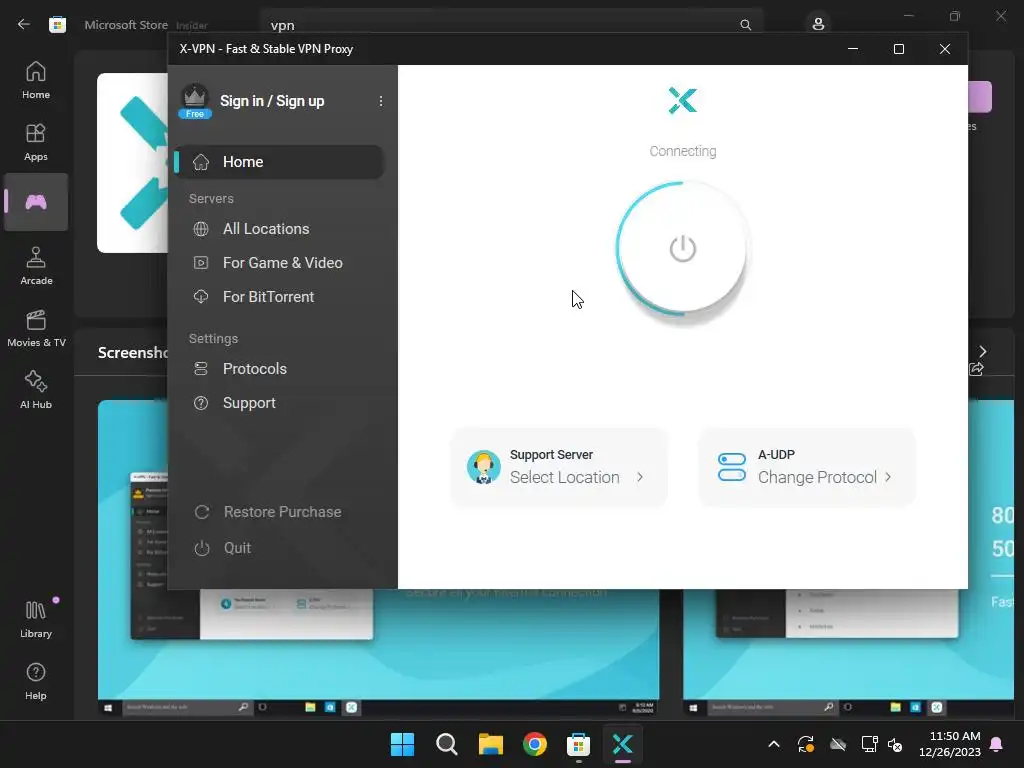Open the notifications bell in taskbar
The height and width of the screenshot is (768, 1024).
tap(997, 744)
